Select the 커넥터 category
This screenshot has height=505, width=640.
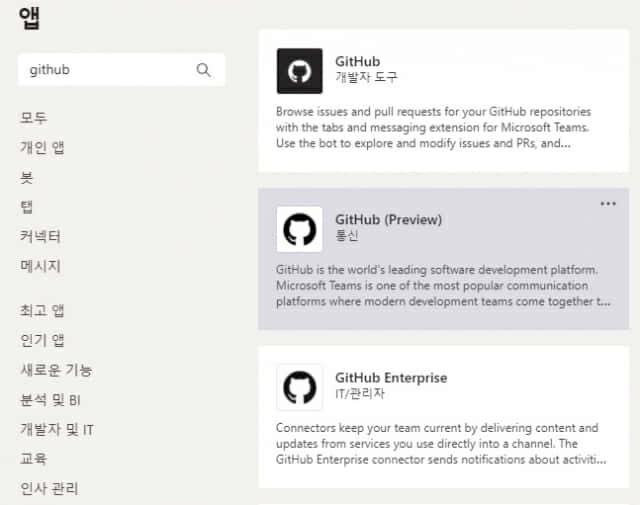40,236
